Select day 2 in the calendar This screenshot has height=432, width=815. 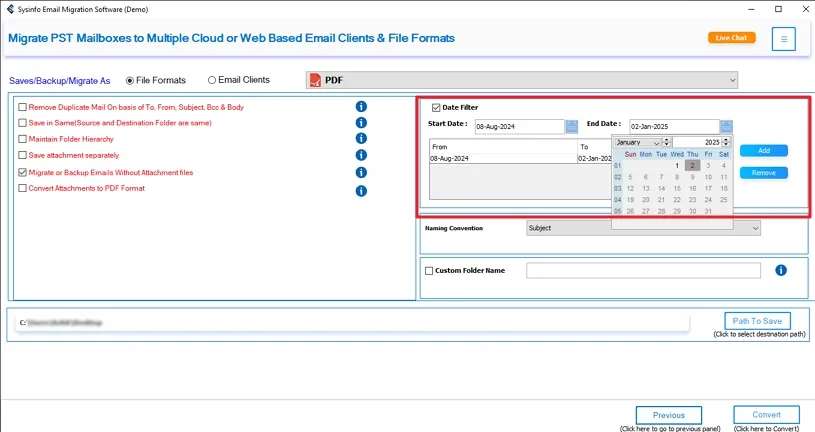pos(692,165)
